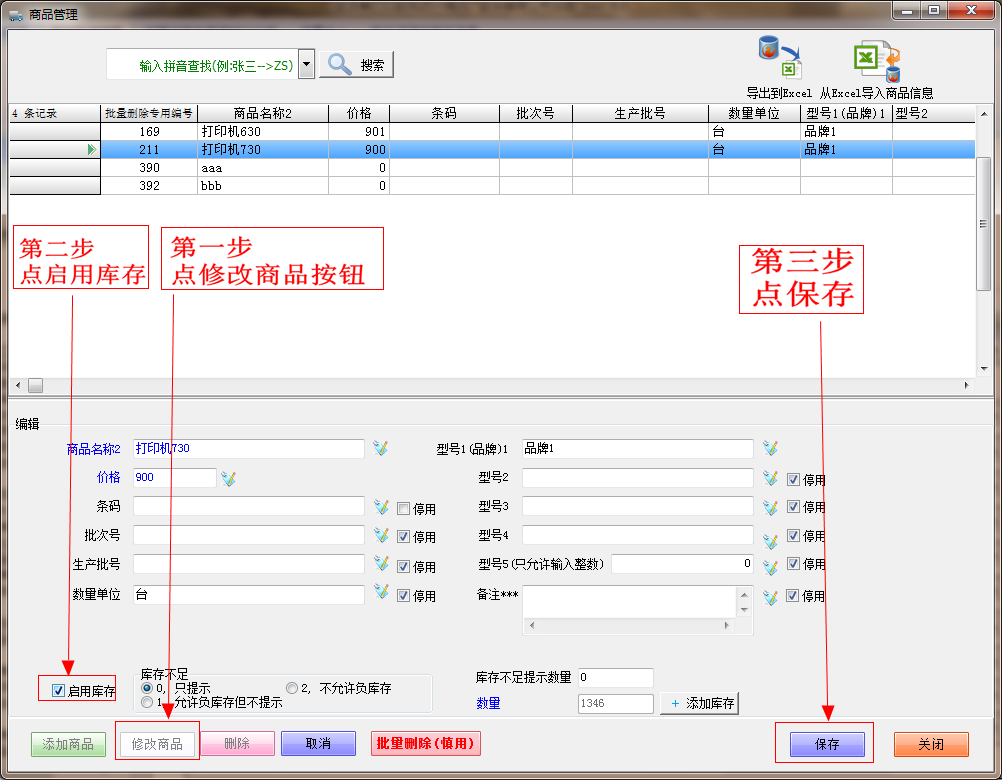Image resolution: width=1002 pixels, height=780 pixels.
Task: Click the table's vertical scrollbar down arrow
Action: pyautogui.click(x=983, y=369)
